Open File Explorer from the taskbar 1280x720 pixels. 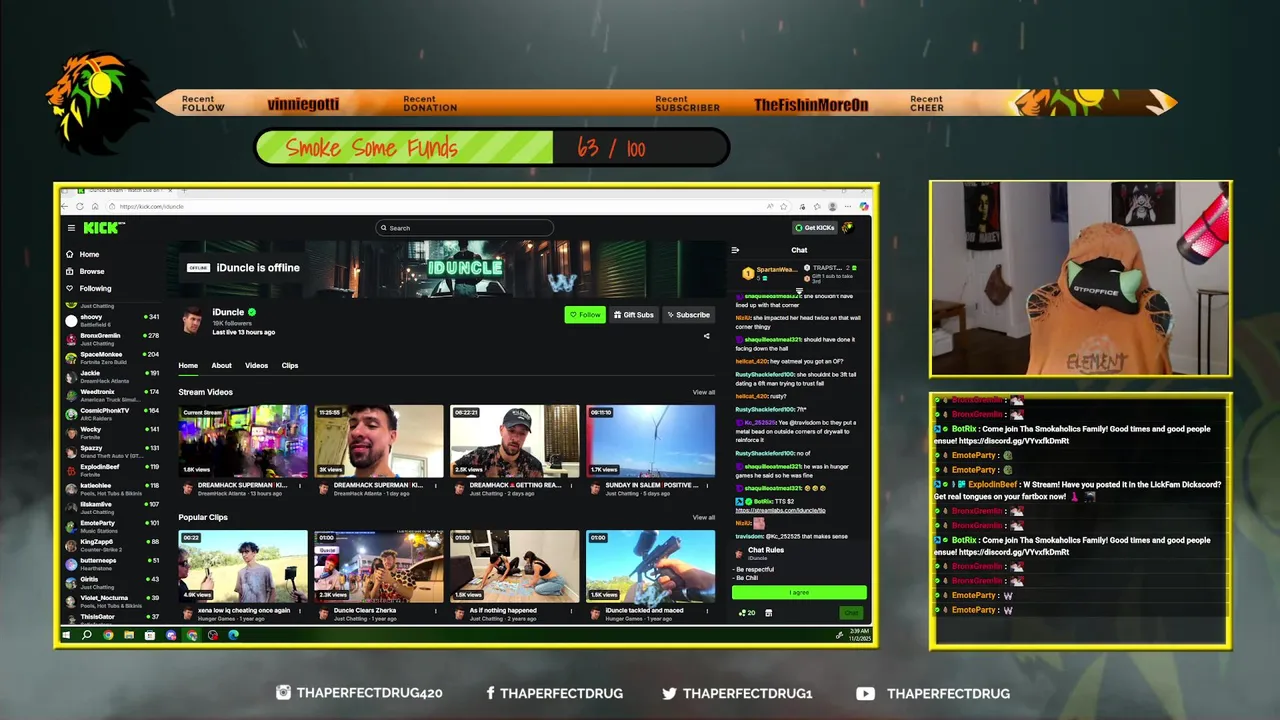(129, 634)
